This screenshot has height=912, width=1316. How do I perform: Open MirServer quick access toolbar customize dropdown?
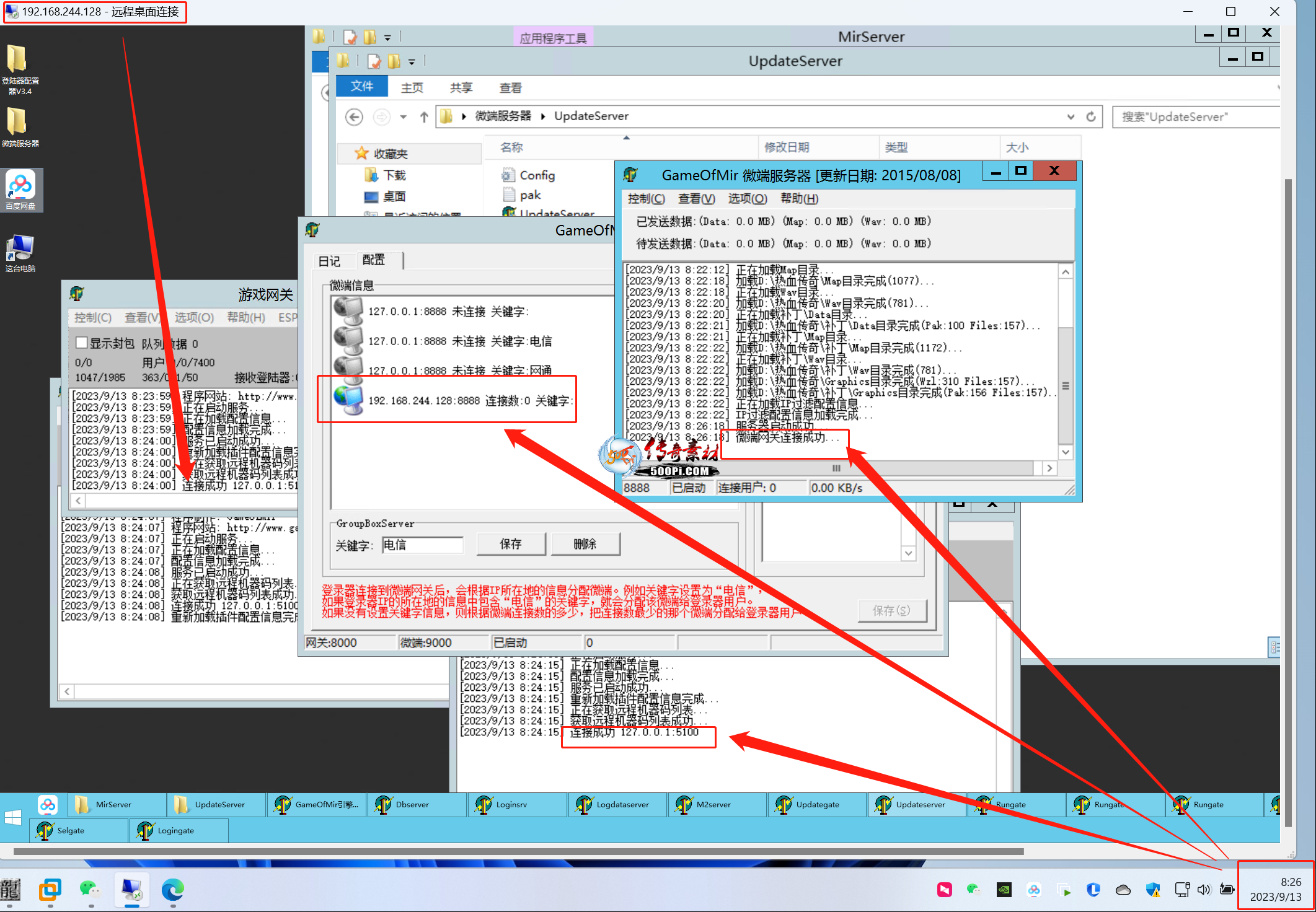point(387,37)
